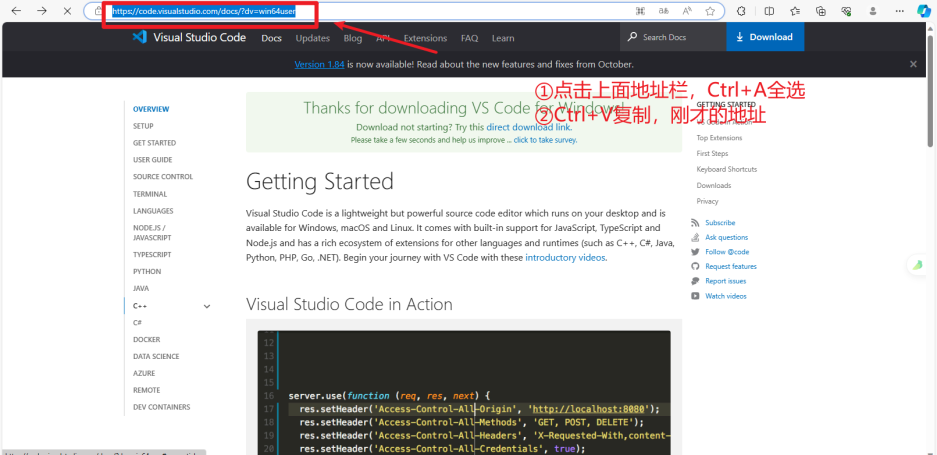Stop loading the page
The height and width of the screenshot is (455, 937).
click(68, 11)
